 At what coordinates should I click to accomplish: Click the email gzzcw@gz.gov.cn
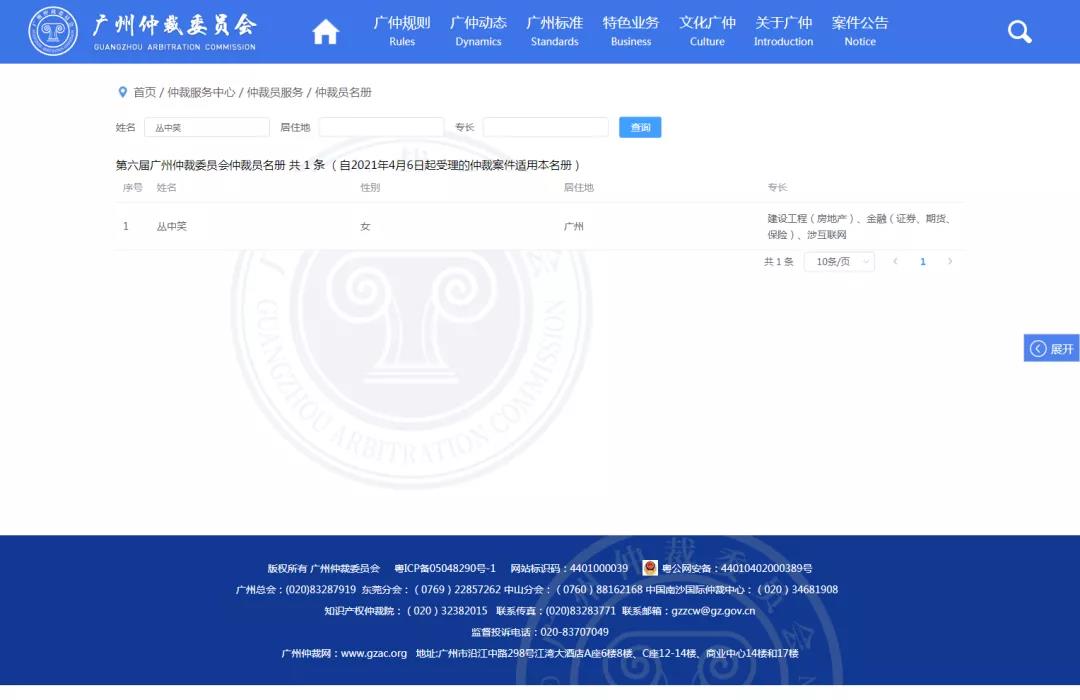(x=713, y=610)
